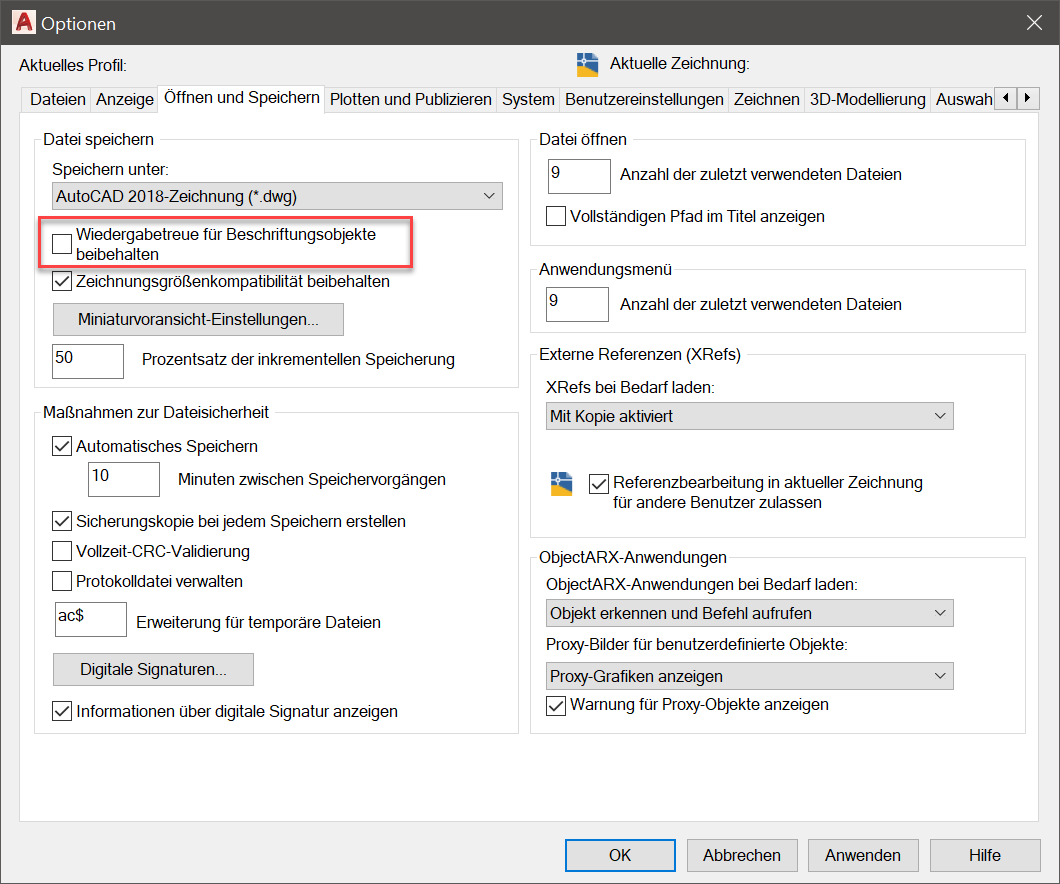This screenshot has width=1060, height=884.
Task: Click the Anwenden button
Action: pyautogui.click(x=863, y=855)
